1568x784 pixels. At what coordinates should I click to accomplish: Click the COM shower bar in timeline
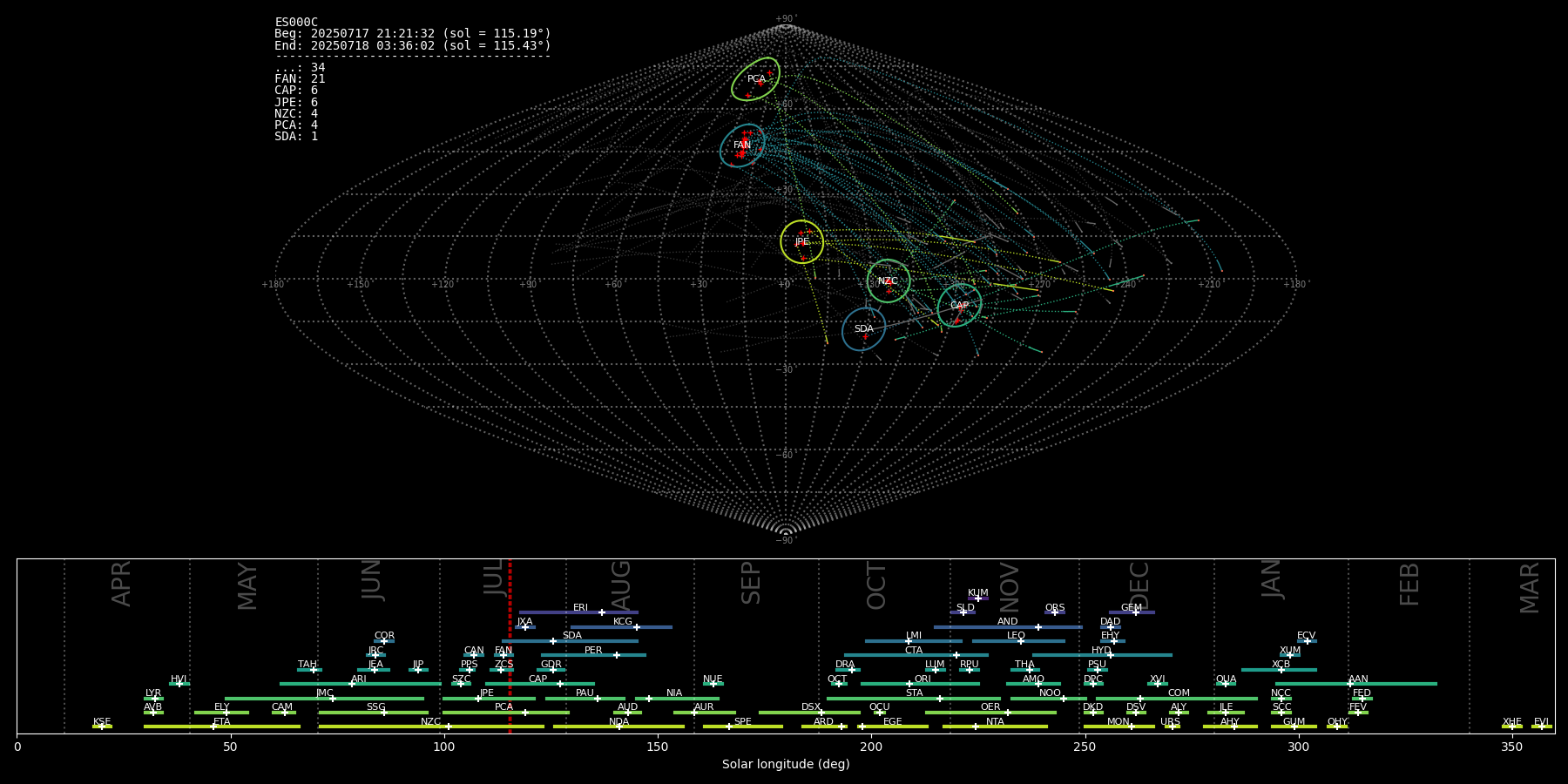(x=1178, y=699)
